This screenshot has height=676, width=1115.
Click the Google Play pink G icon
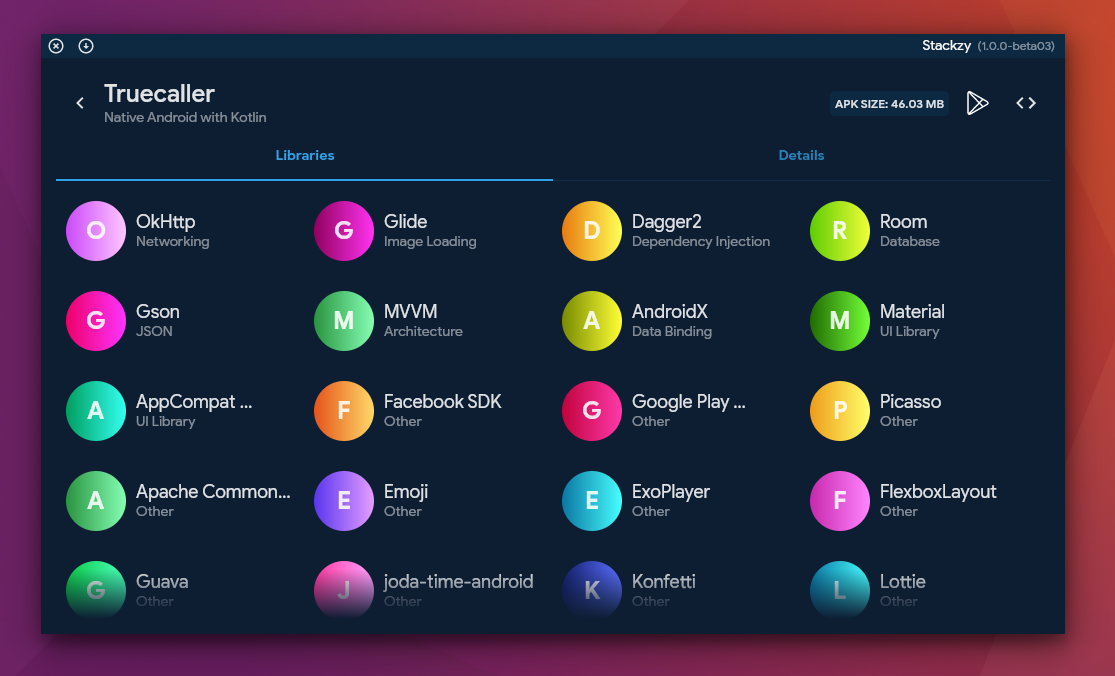pos(592,411)
